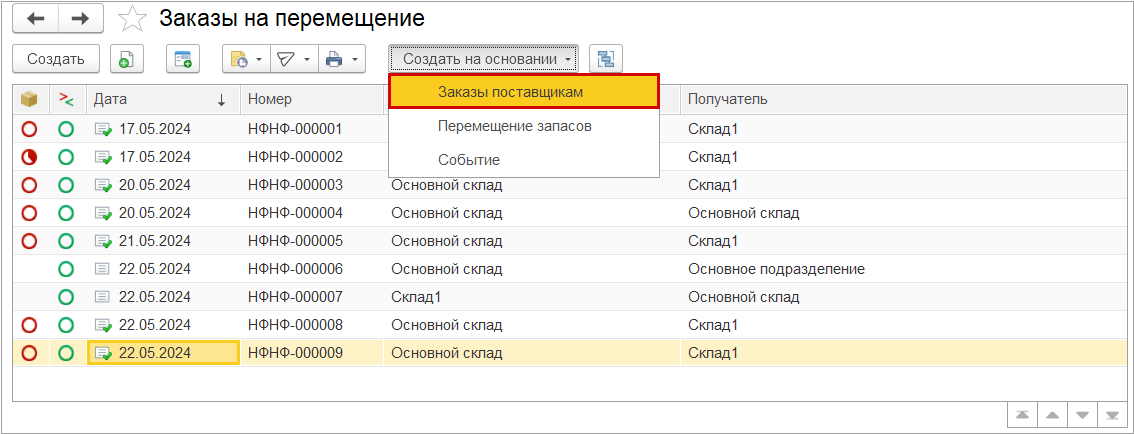Click the copy document icon
Screen dimensions: 1134x434
127,59
